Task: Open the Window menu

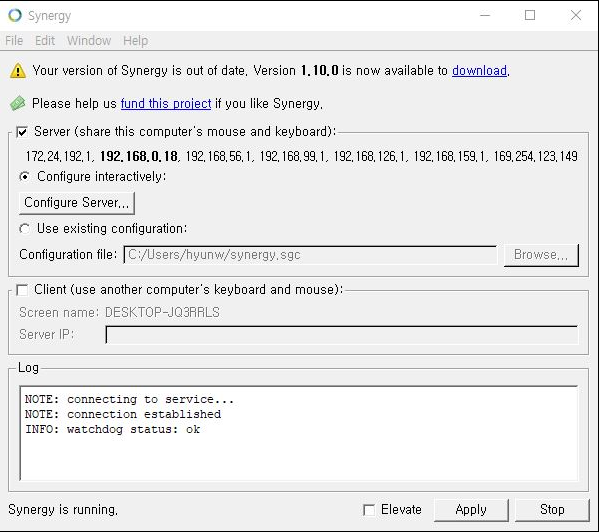Action: coord(89,40)
